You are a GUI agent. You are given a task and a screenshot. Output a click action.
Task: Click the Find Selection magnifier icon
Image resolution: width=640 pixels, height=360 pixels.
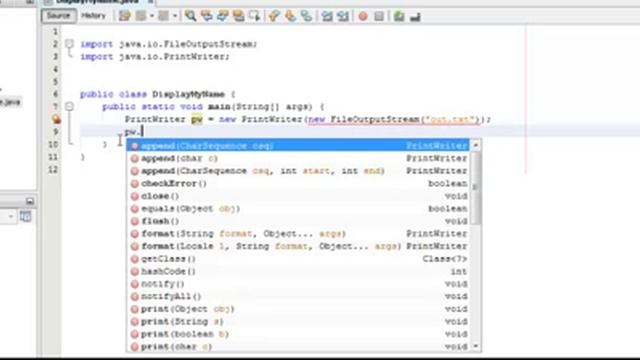tap(190, 16)
